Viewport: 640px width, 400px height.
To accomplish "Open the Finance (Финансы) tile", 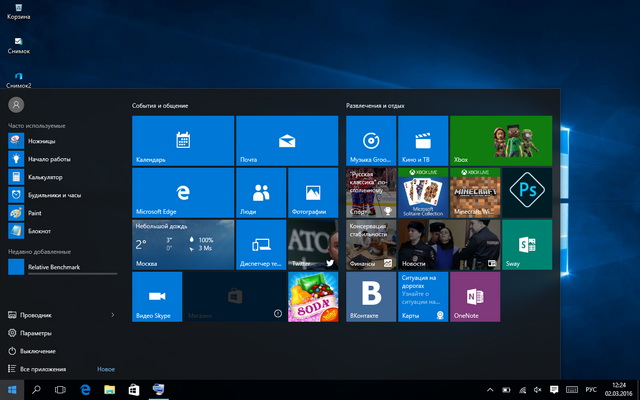I will (371, 245).
